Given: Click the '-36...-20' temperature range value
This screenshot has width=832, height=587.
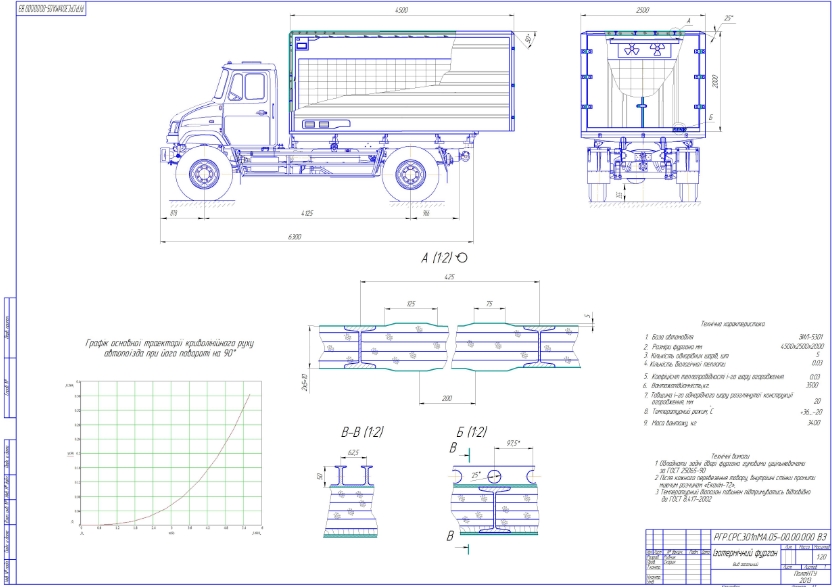Looking at the screenshot, I should [x=811, y=412].
